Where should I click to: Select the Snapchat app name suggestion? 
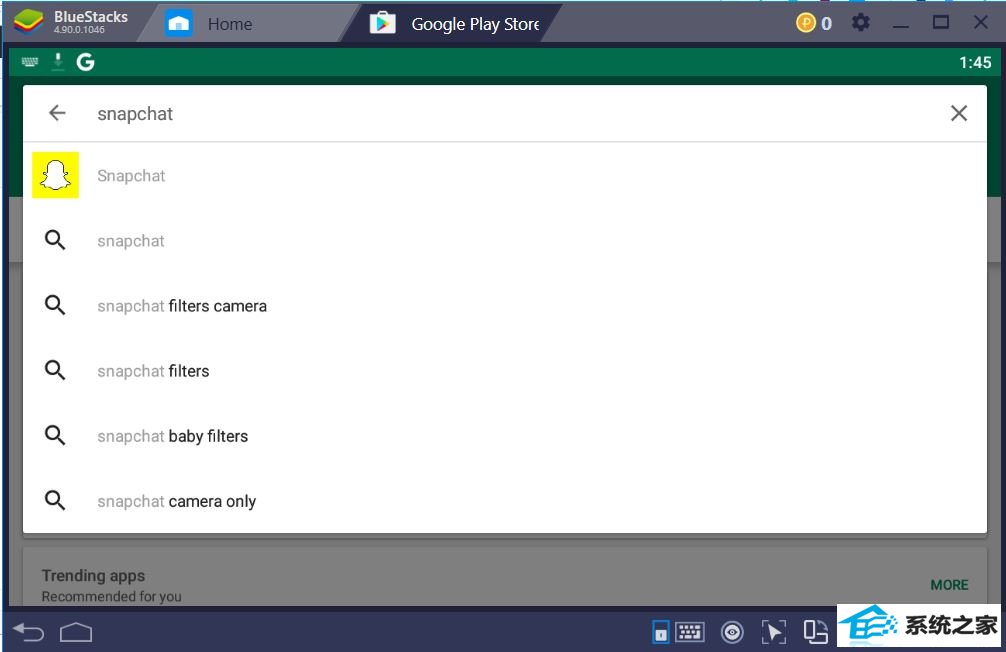pyautogui.click(x=131, y=176)
